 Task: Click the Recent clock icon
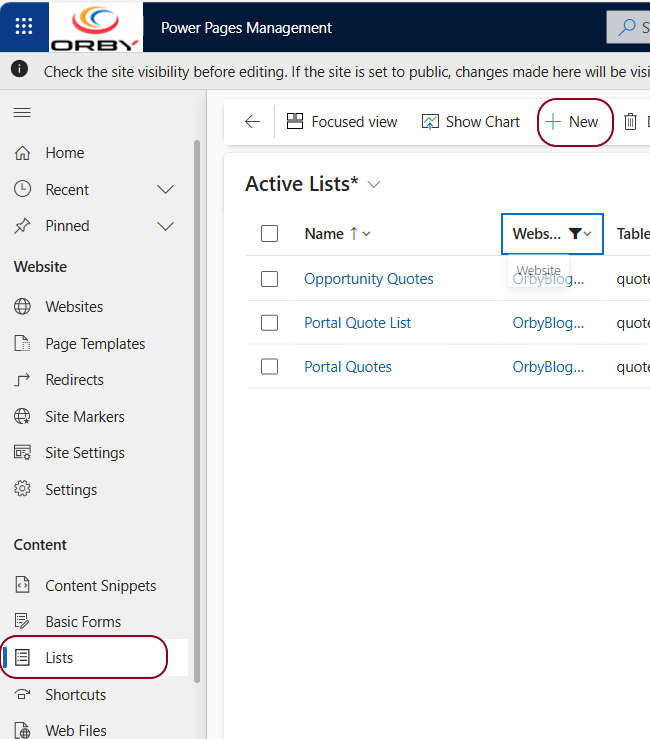pos(22,189)
